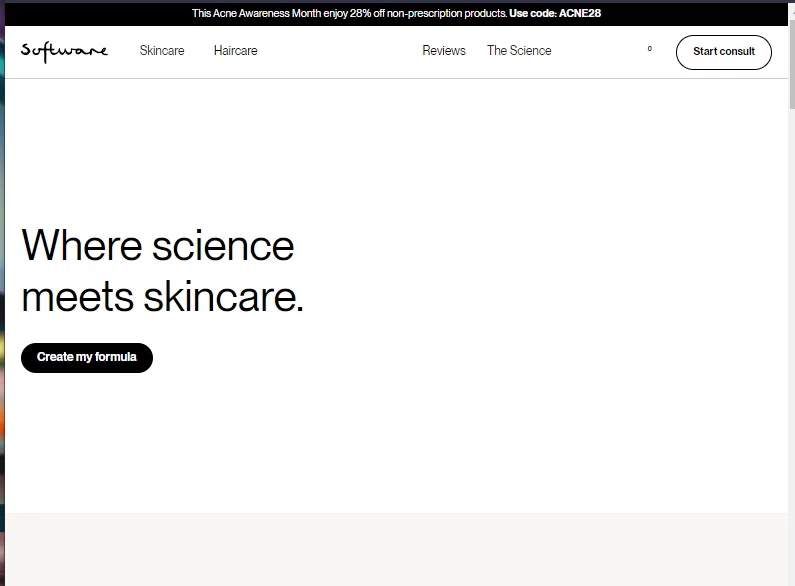
Task: Go to the Reviews page
Action: point(444,51)
